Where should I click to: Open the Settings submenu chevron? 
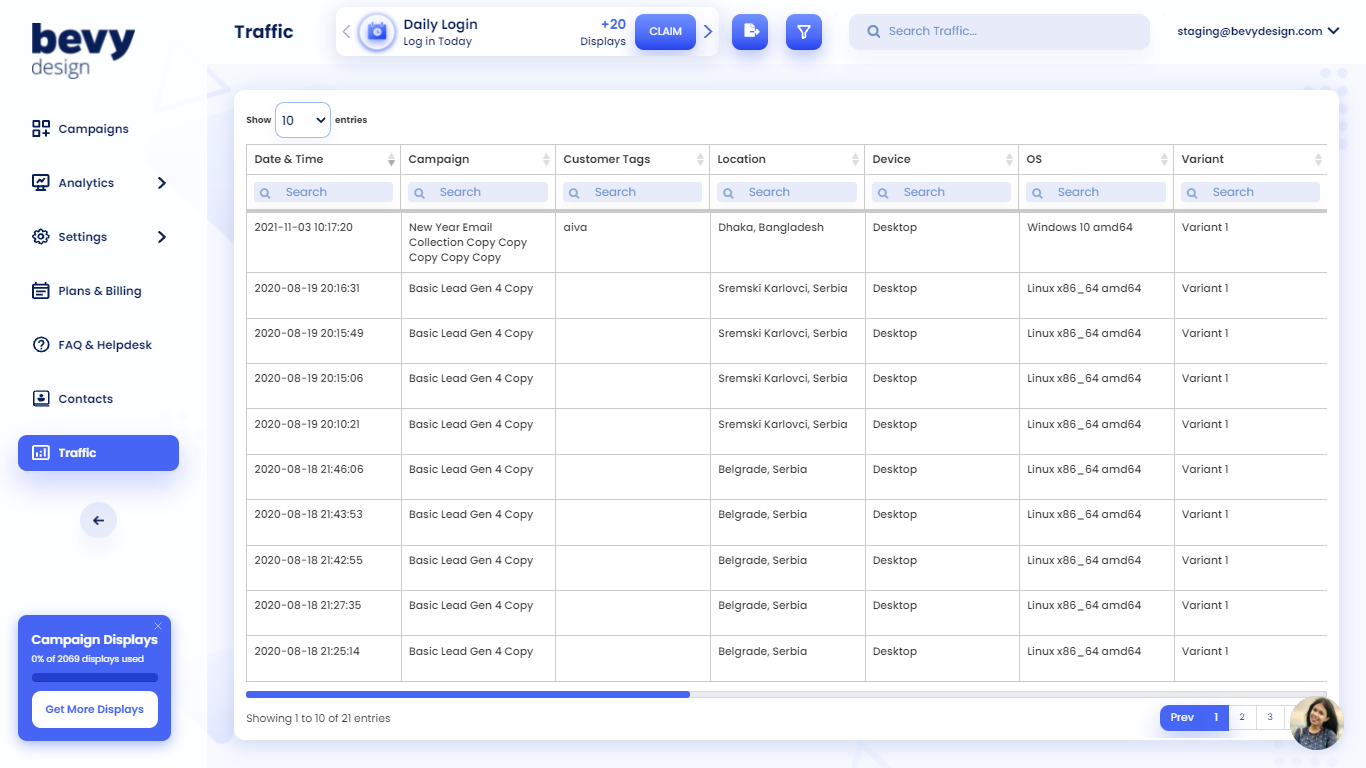(161, 236)
